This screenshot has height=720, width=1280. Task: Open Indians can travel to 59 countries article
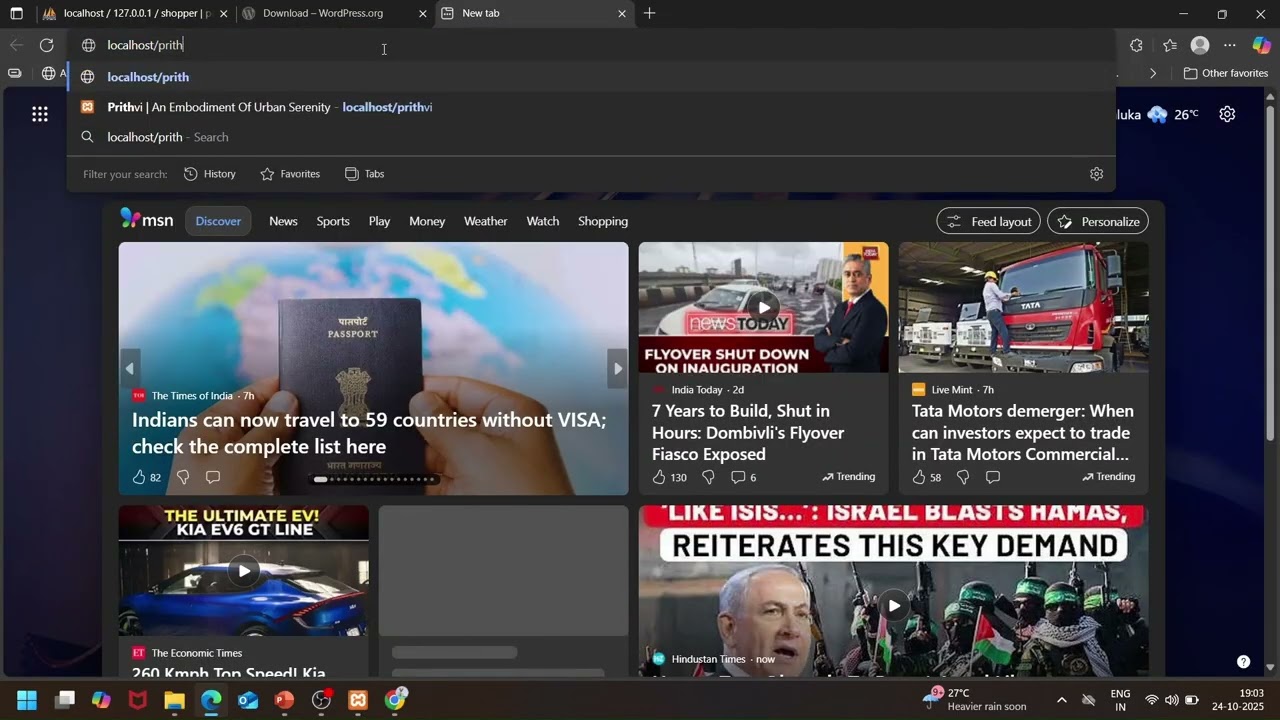click(x=369, y=433)
